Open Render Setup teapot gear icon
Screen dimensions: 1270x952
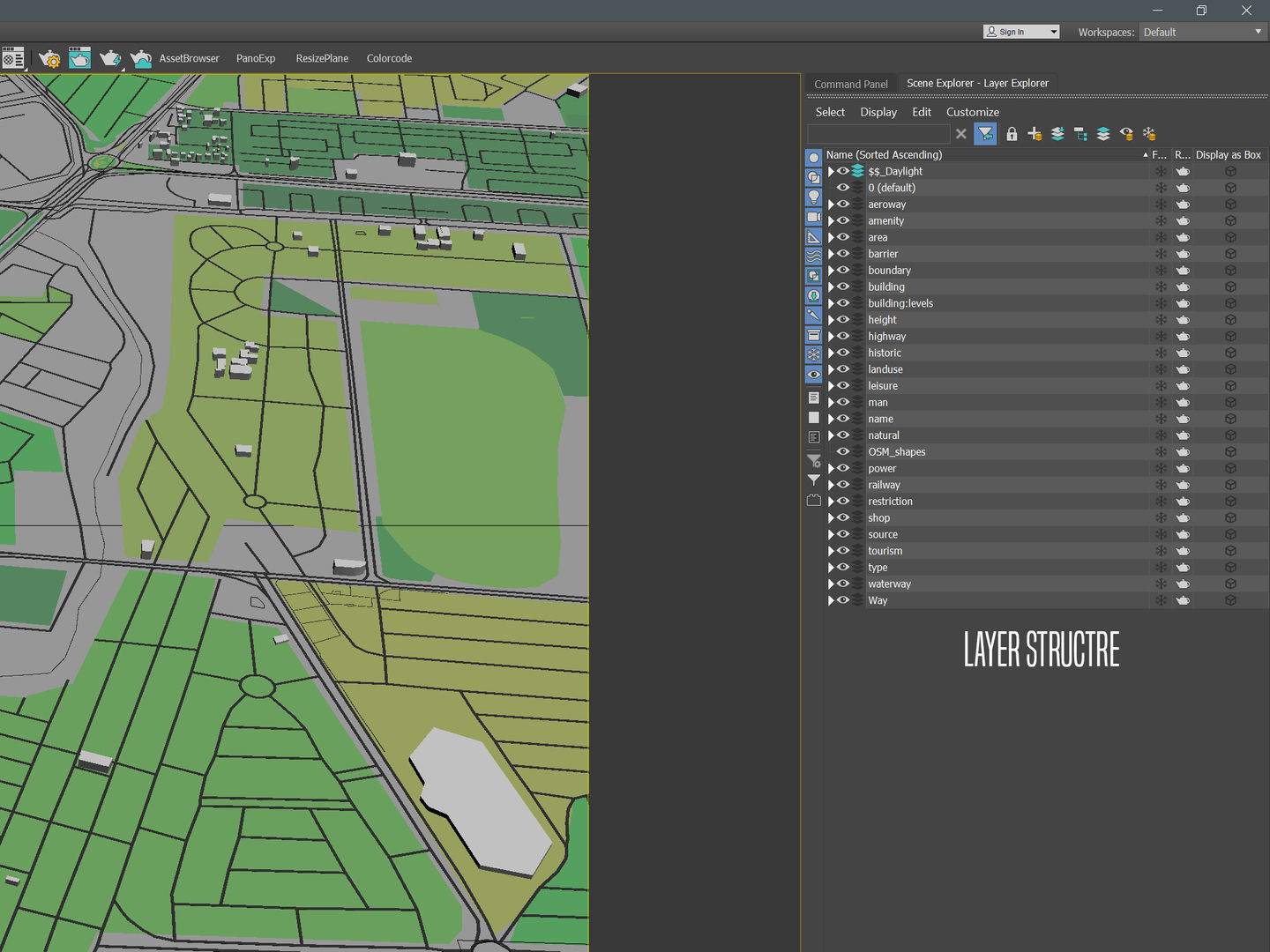pos(49,59)
